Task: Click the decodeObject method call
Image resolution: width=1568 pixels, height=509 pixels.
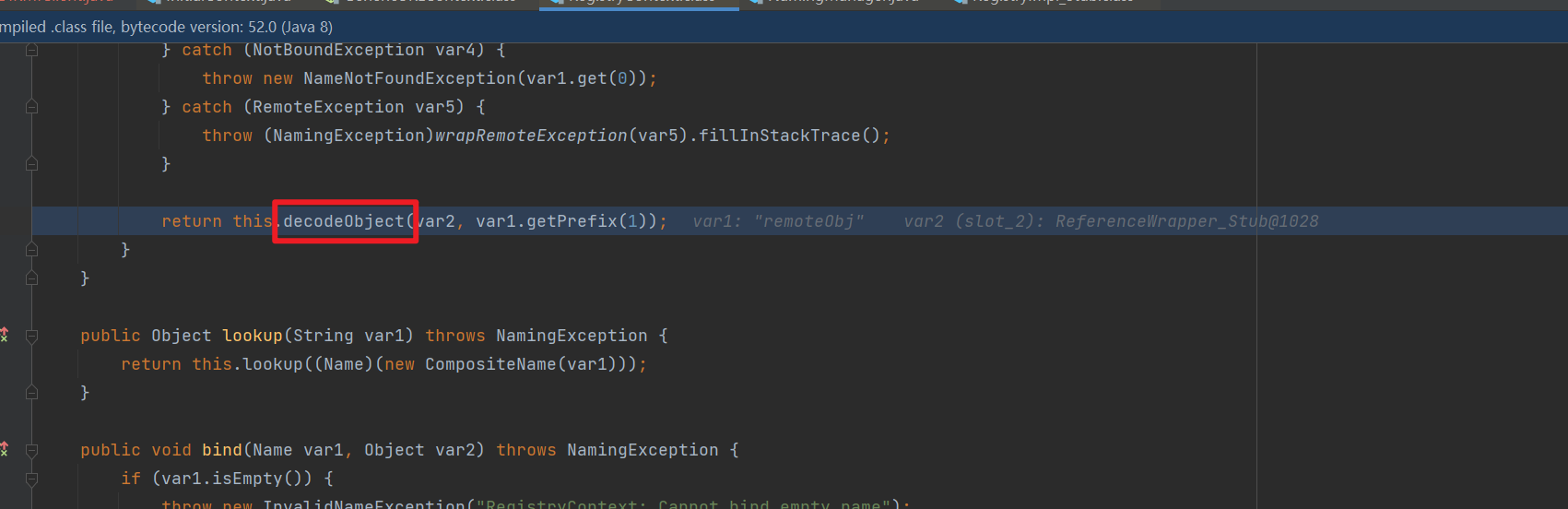Action: click(x=343, y=221)
